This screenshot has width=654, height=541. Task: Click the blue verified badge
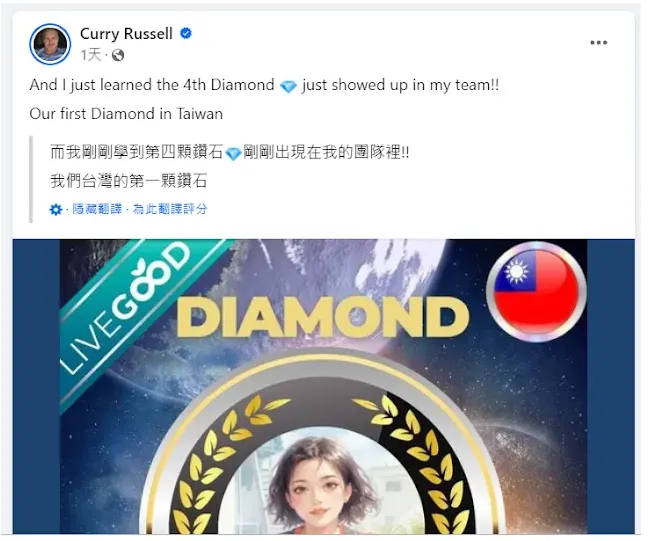click(186, 33)
